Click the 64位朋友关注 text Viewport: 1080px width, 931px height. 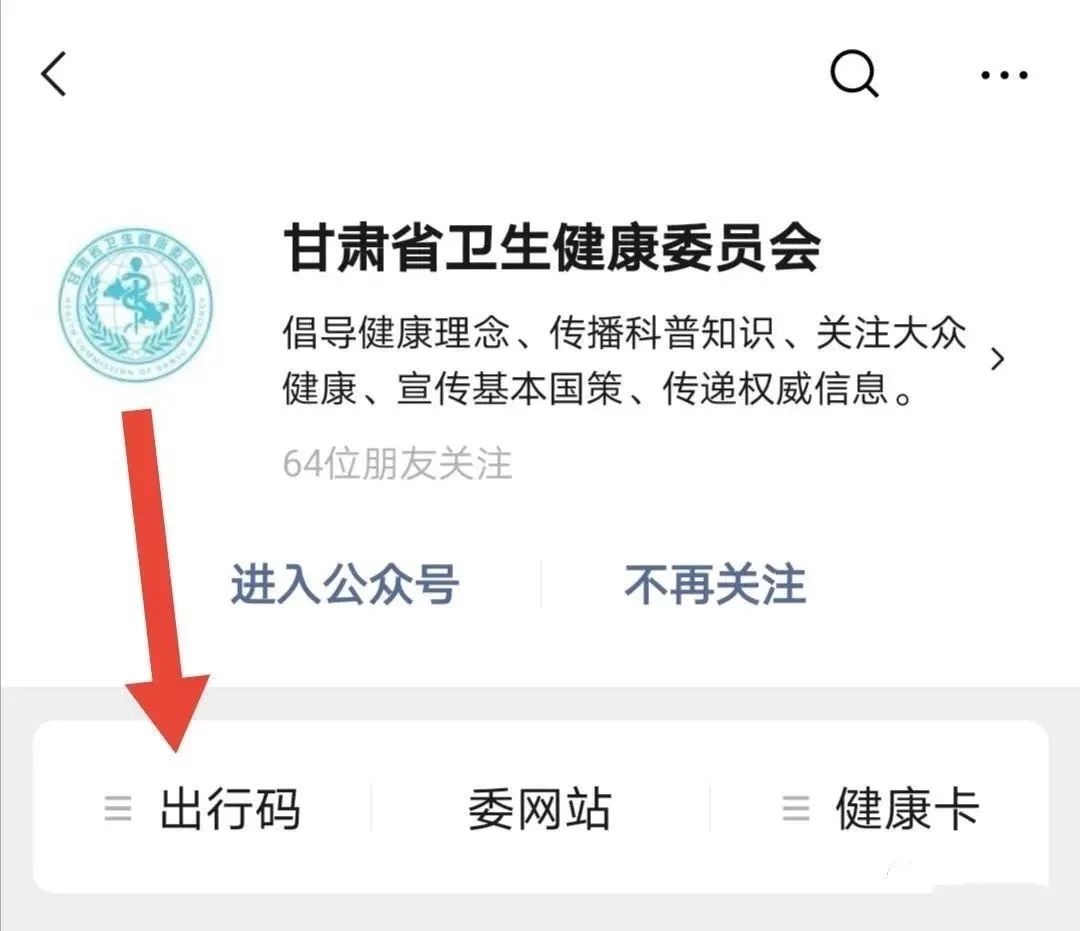(397, 463)
